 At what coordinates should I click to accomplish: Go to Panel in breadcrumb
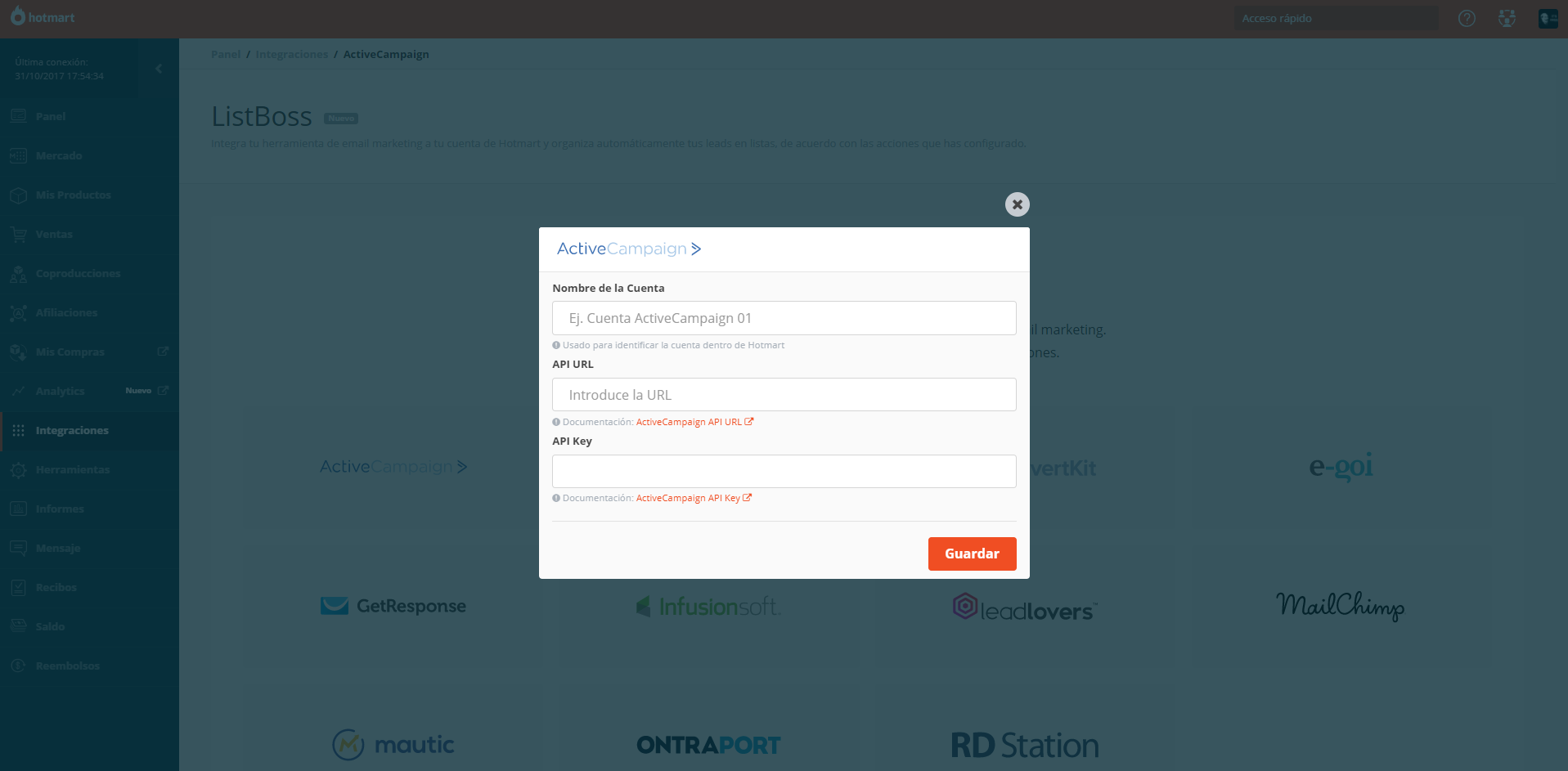pyautogui.click(x=226, y=55)
